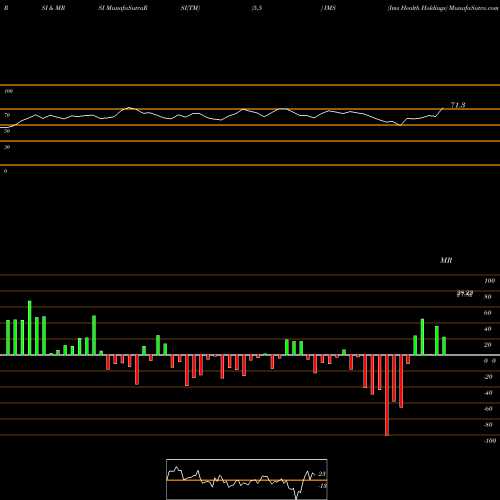Click the 'SI(TM)' header text
Viewport: 500px width, 500px height.
pyautogui.click(x=190, y=8)
